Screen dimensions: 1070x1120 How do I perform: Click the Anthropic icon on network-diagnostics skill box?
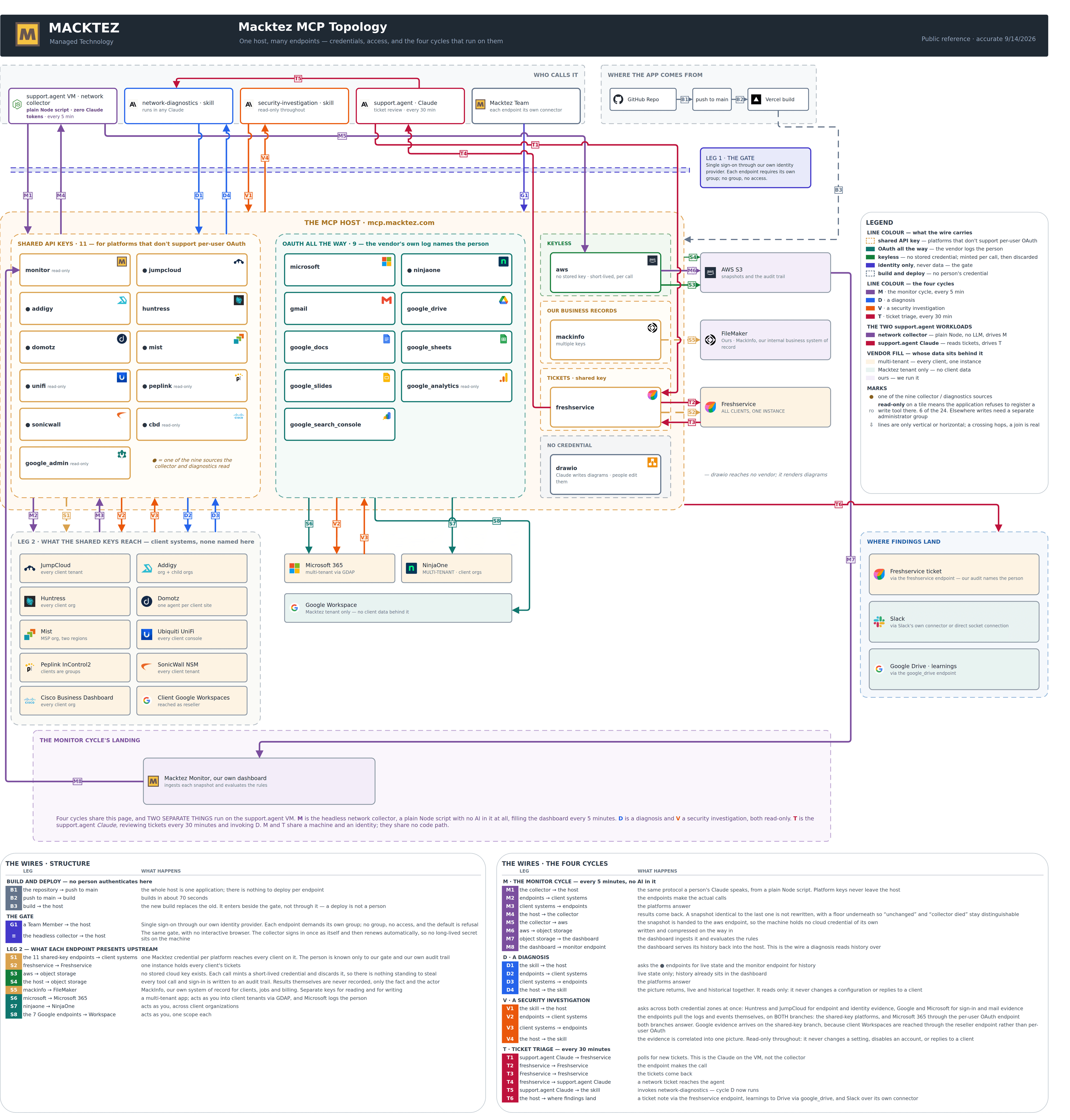133,104
